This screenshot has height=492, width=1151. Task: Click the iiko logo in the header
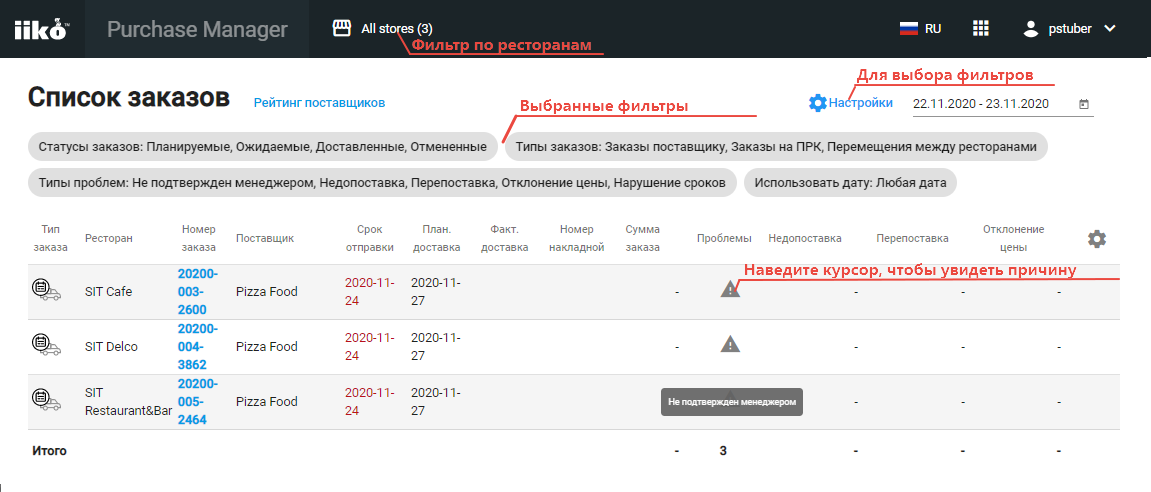click(40, 30)
